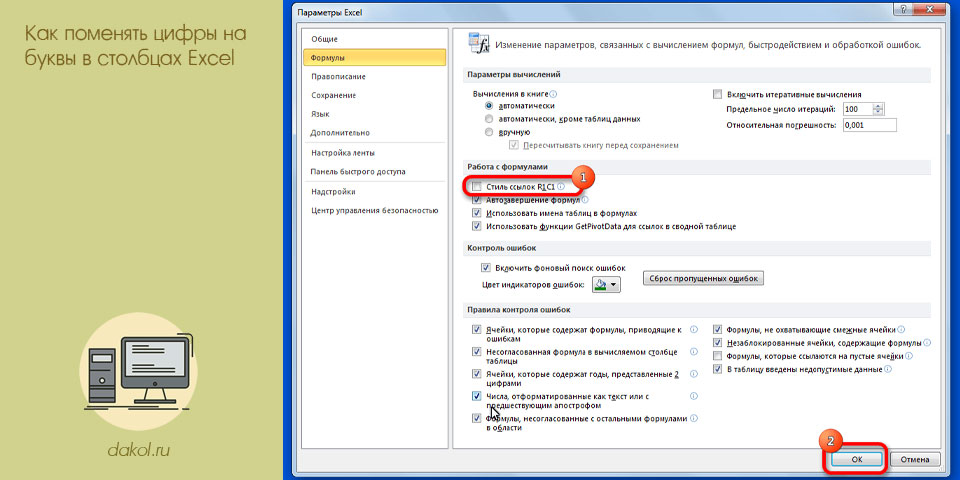Increase the iteration count with the spinner's up arrow

click(x=879, y=107)
